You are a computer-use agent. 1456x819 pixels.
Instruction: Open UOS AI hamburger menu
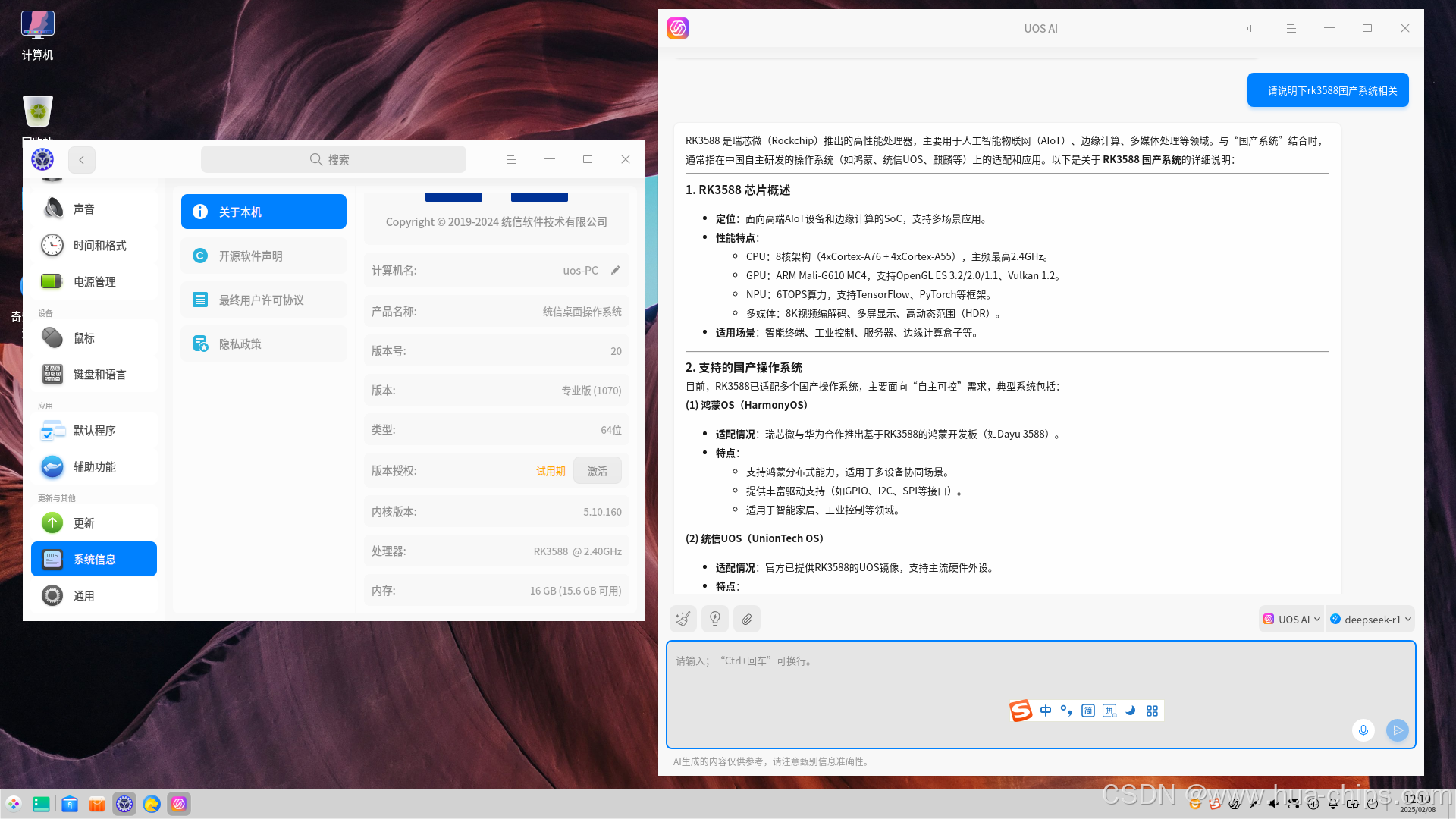[1291, 28]
